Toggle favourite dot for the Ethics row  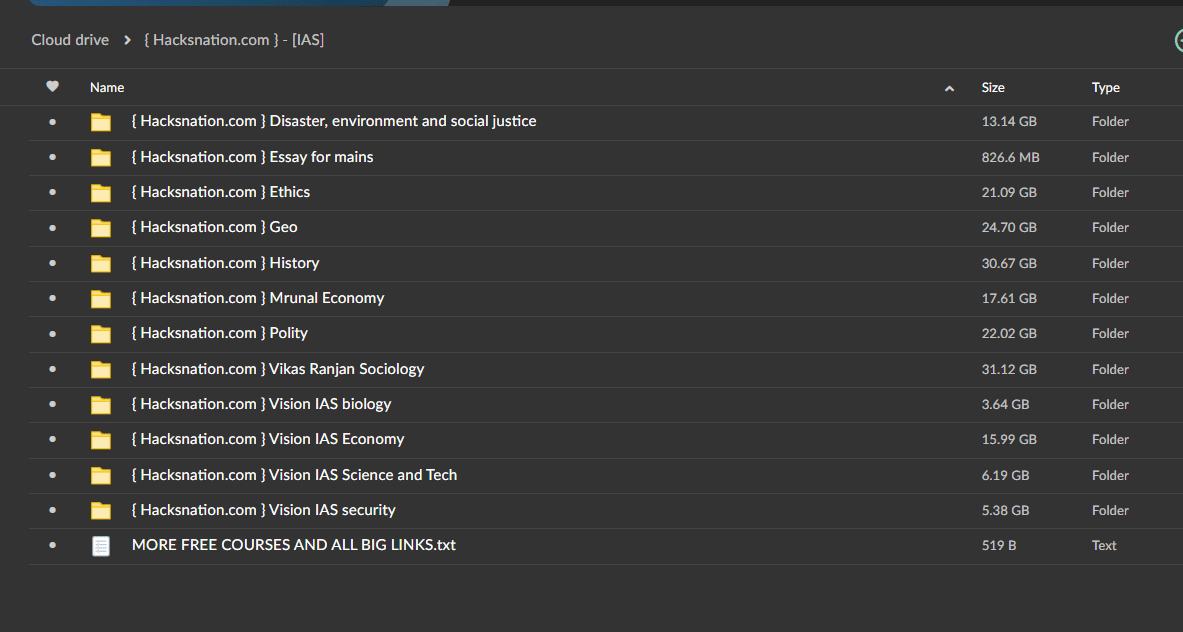[x=52, y=192]
